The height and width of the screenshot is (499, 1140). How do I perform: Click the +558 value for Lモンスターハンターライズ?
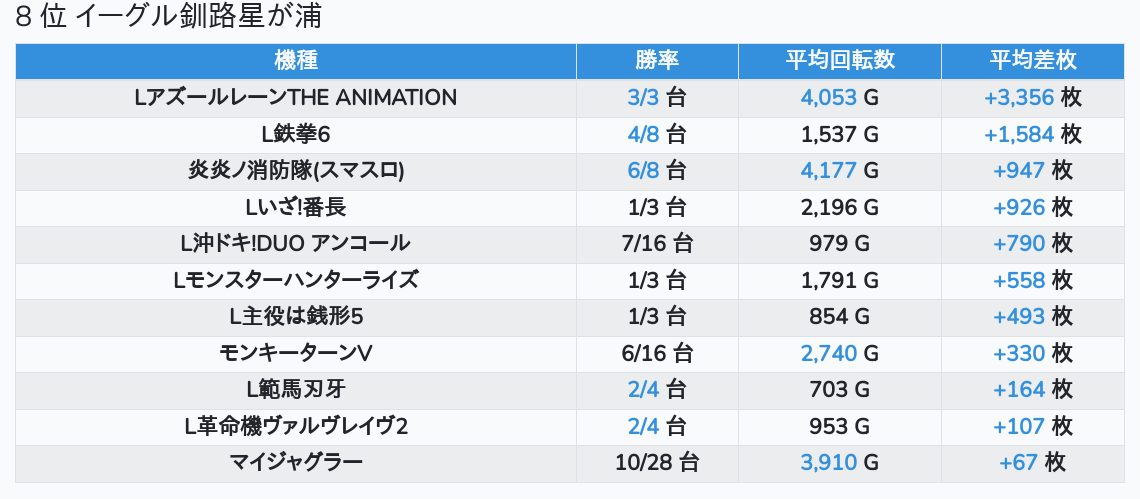click(1019, 280)
